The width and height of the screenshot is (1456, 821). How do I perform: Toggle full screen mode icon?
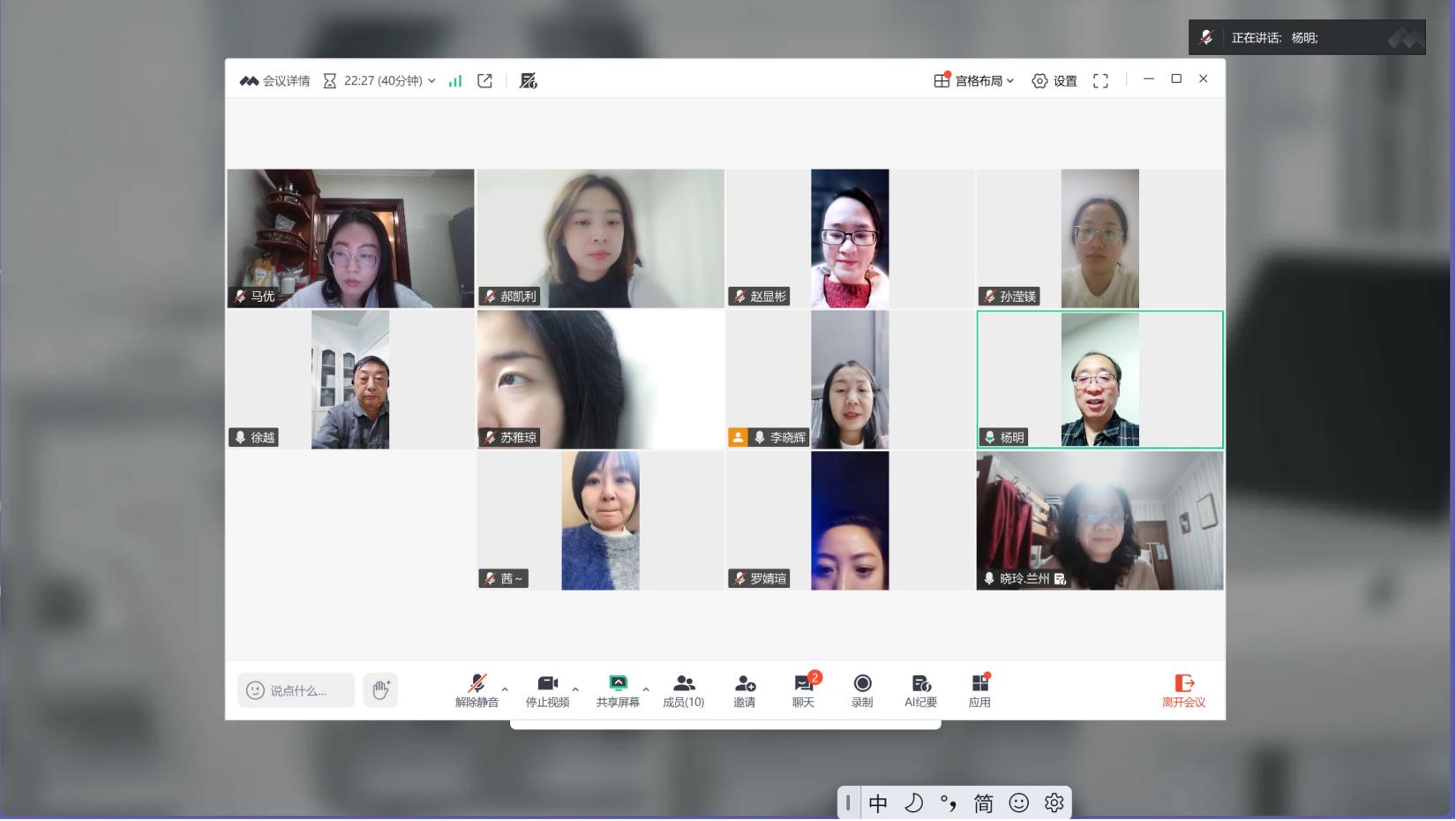[1100, 81]
